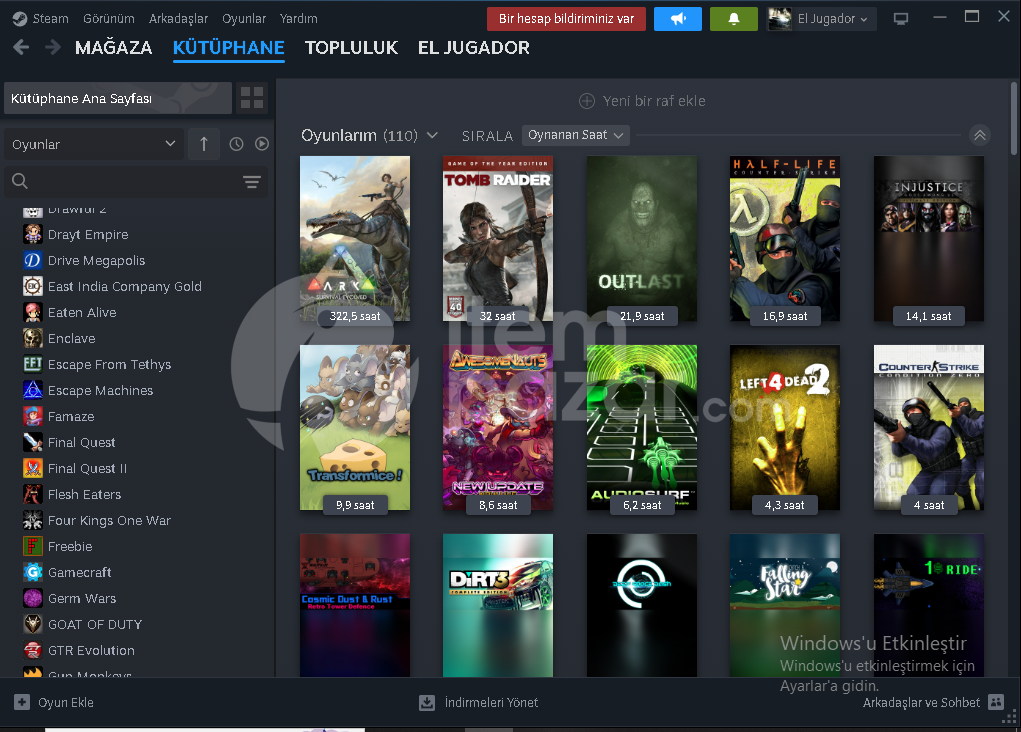Open the DiRT 3 game cover
Screen dimensions: 1021x732
(x=497, y=606)
